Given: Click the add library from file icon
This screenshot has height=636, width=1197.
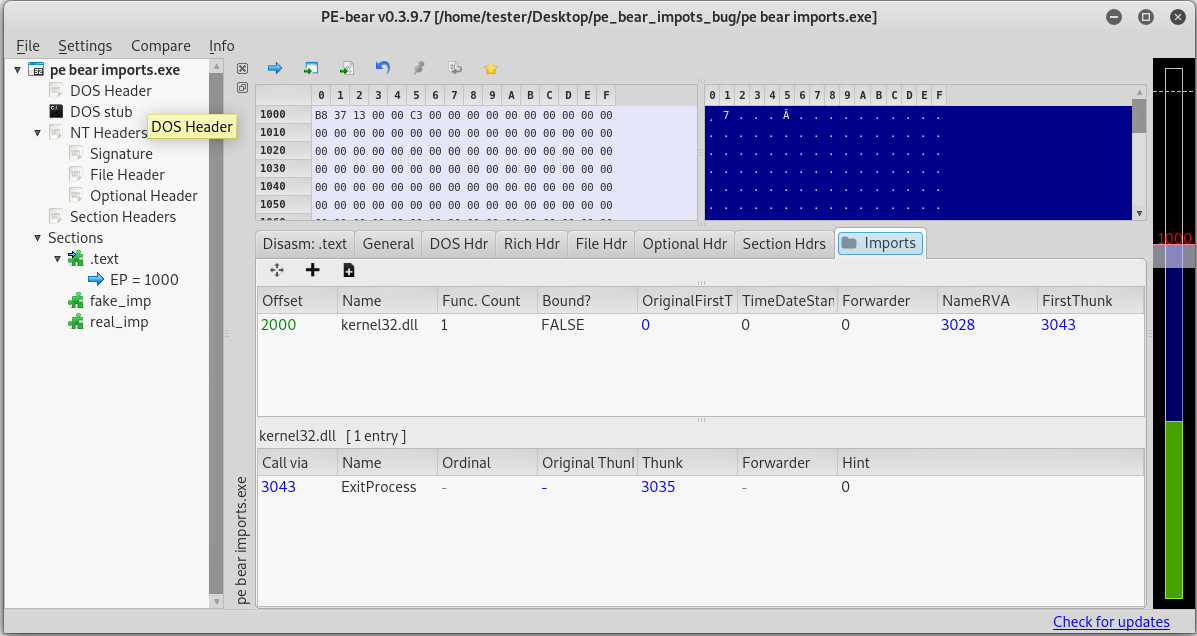Looking at the screenshot, I should 349,270.
